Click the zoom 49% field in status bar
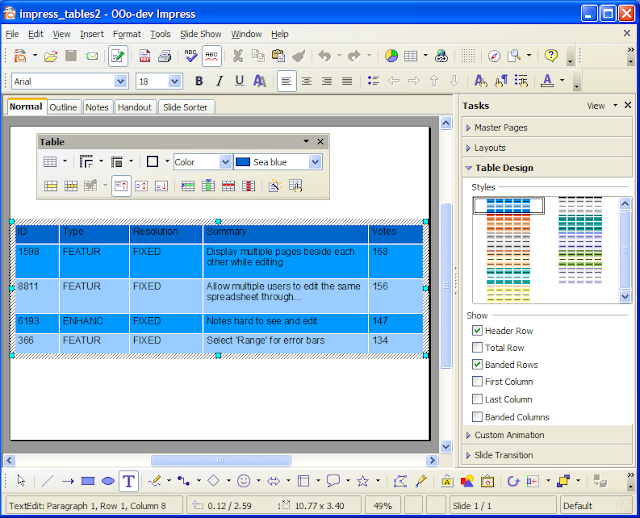Screen dimensions: 640x518 click(x=382, y=506)
